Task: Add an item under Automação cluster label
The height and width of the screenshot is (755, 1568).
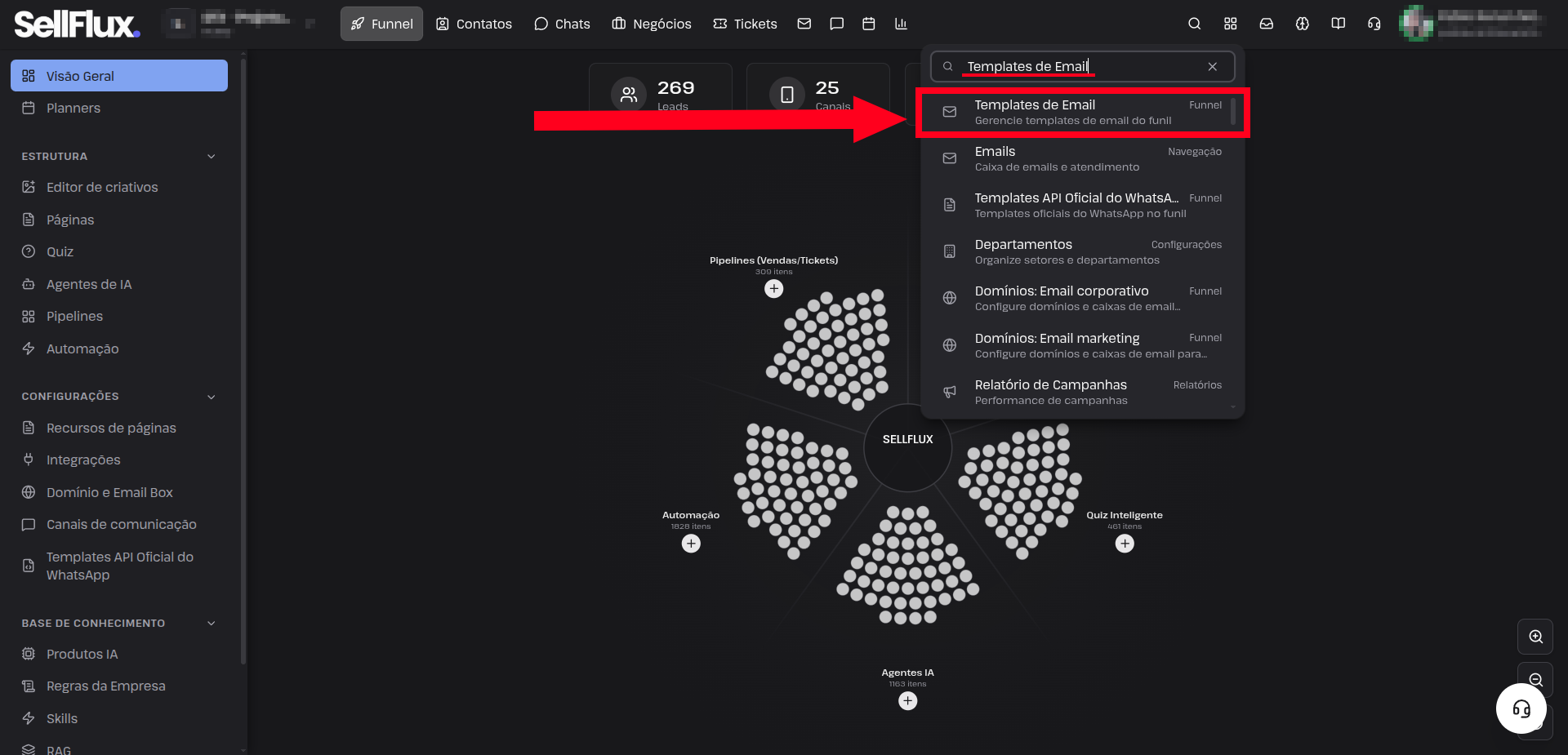Action: point(691,543)
